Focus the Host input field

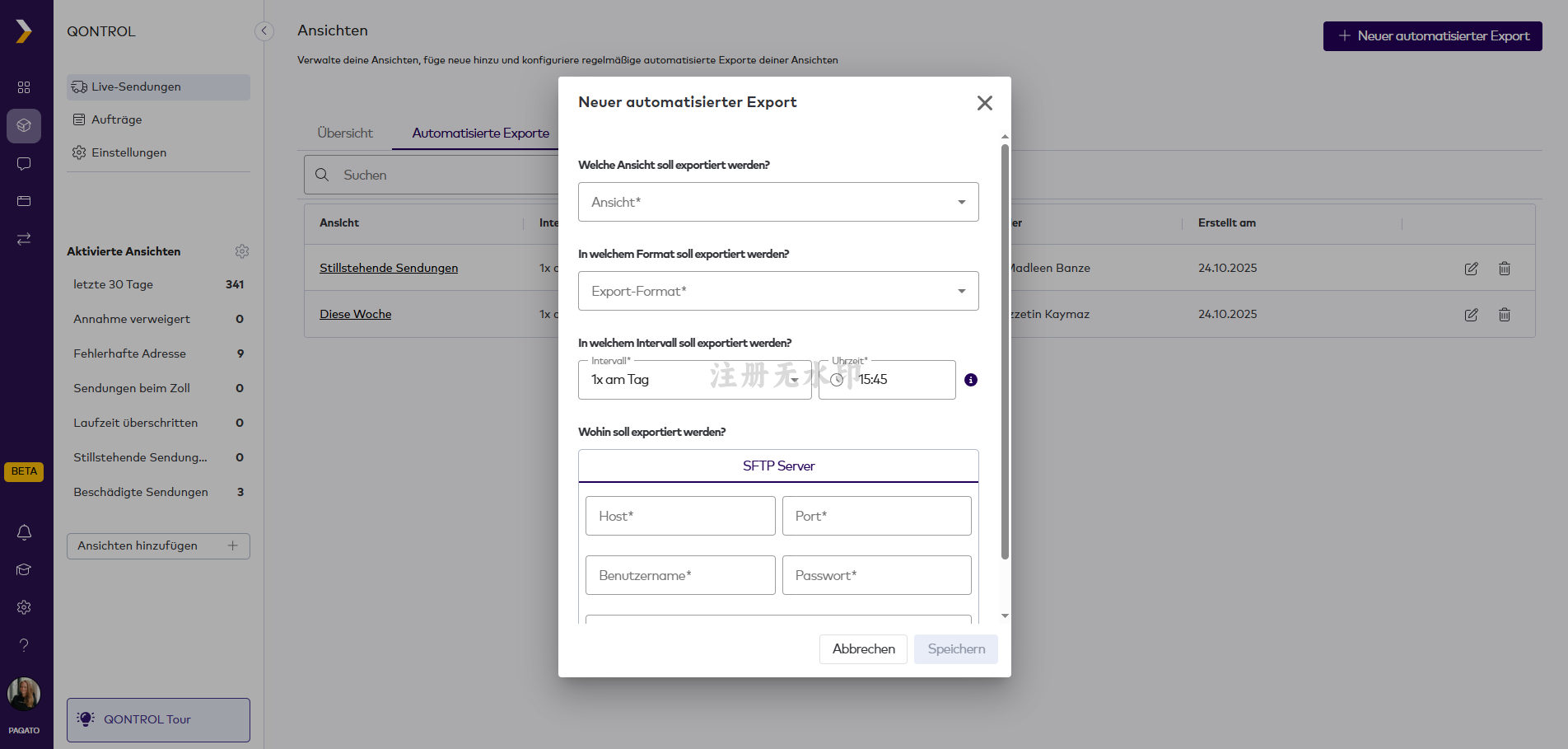tap(680, 516)
